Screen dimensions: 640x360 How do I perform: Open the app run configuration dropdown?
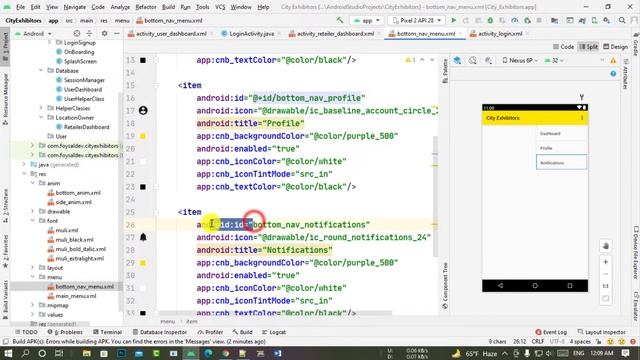point(367,20)
